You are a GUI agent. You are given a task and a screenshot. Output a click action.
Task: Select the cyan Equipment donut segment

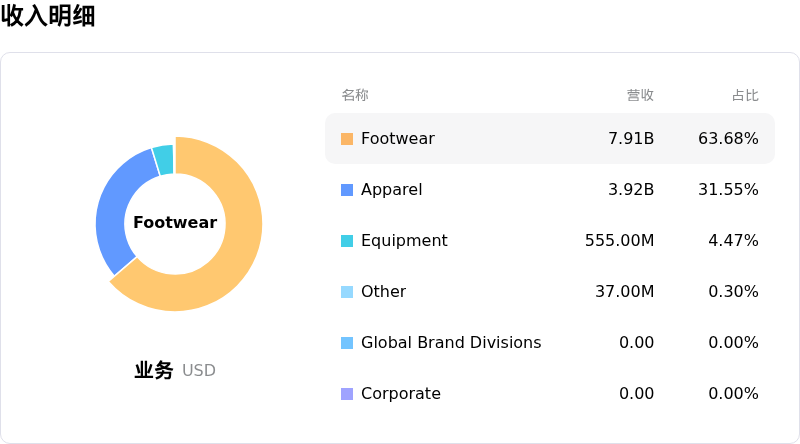coord(163,159)
